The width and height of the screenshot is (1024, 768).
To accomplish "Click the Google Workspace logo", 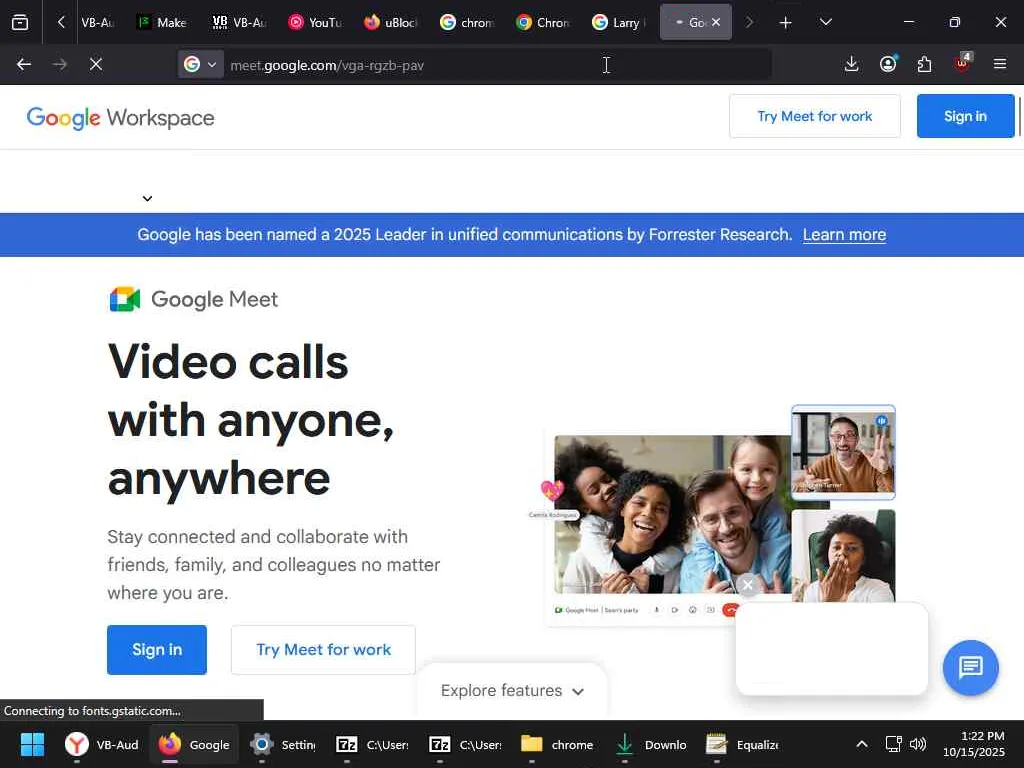I will point(120,118).
